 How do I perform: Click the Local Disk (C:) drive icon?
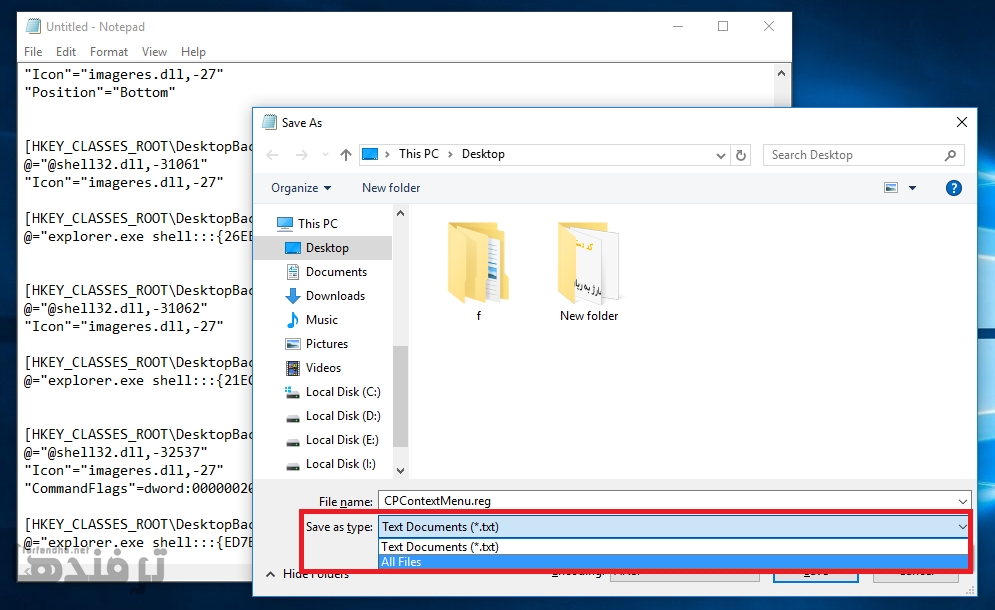coord(293,392)
